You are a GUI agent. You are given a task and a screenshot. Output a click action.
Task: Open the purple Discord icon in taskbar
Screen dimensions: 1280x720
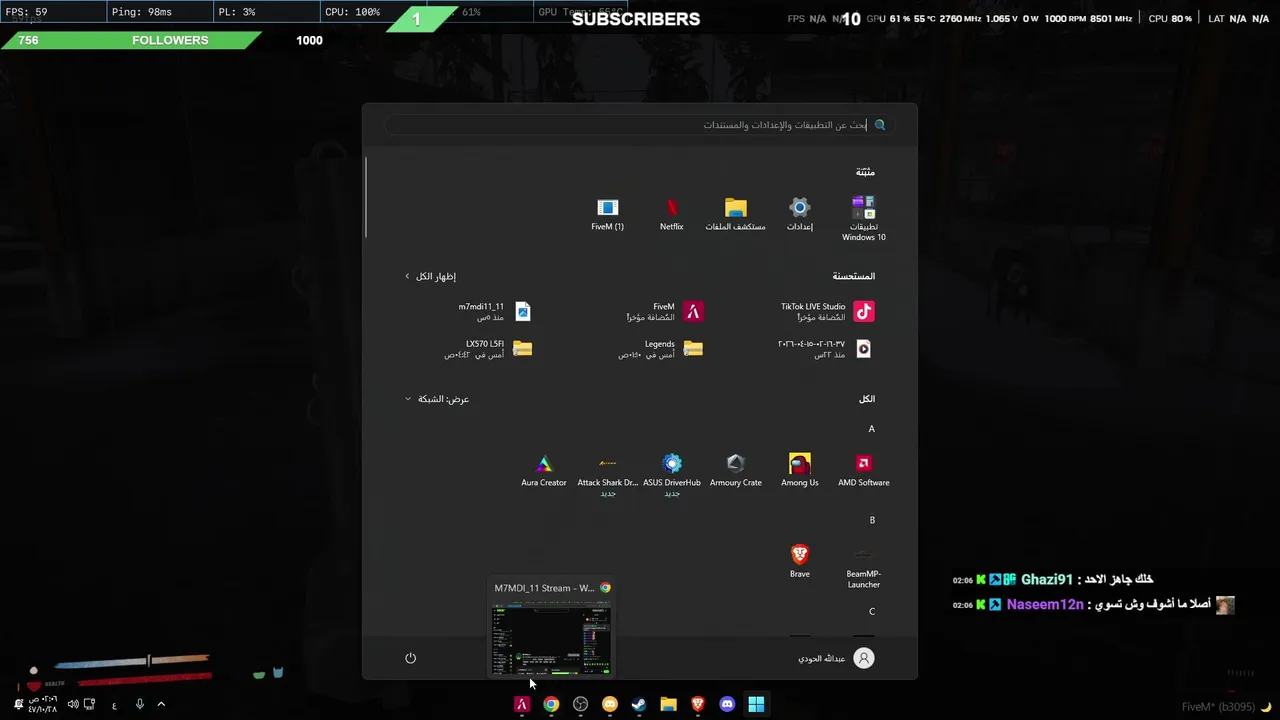tap(727, 704)
